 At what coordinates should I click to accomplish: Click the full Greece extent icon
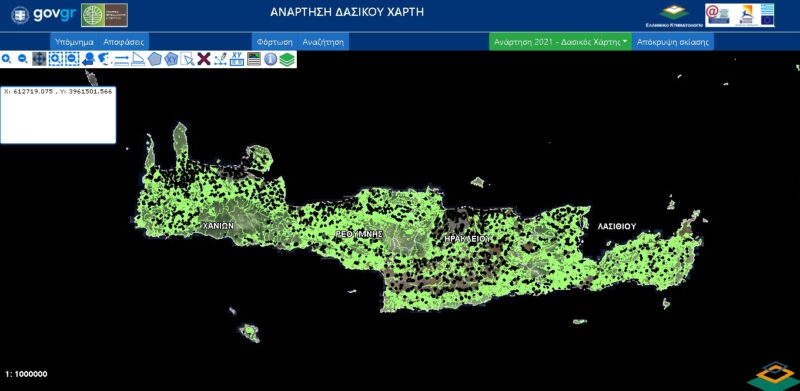[x=104, y=59]
